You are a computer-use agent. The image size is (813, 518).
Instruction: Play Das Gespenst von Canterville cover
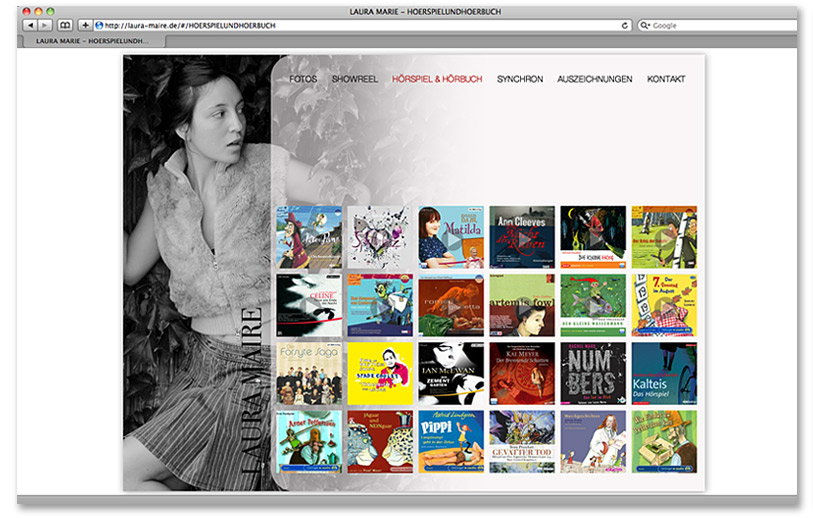[380, 305]
